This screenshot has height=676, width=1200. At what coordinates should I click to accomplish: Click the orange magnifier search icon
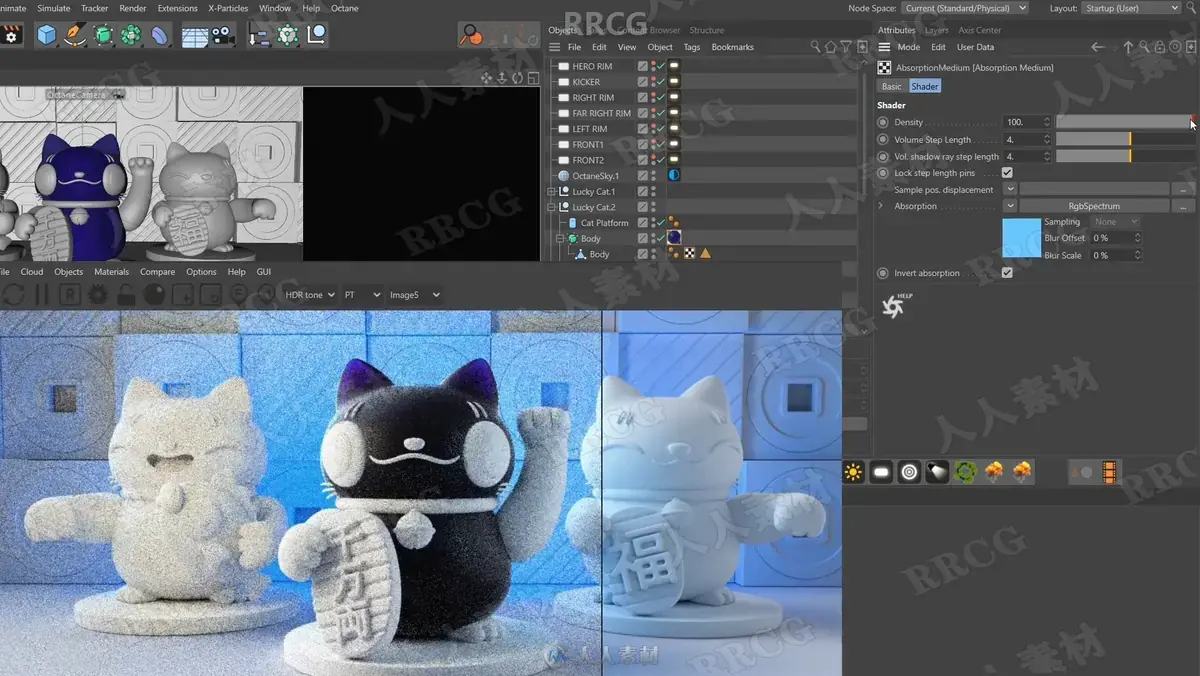(x=471, y=36)
